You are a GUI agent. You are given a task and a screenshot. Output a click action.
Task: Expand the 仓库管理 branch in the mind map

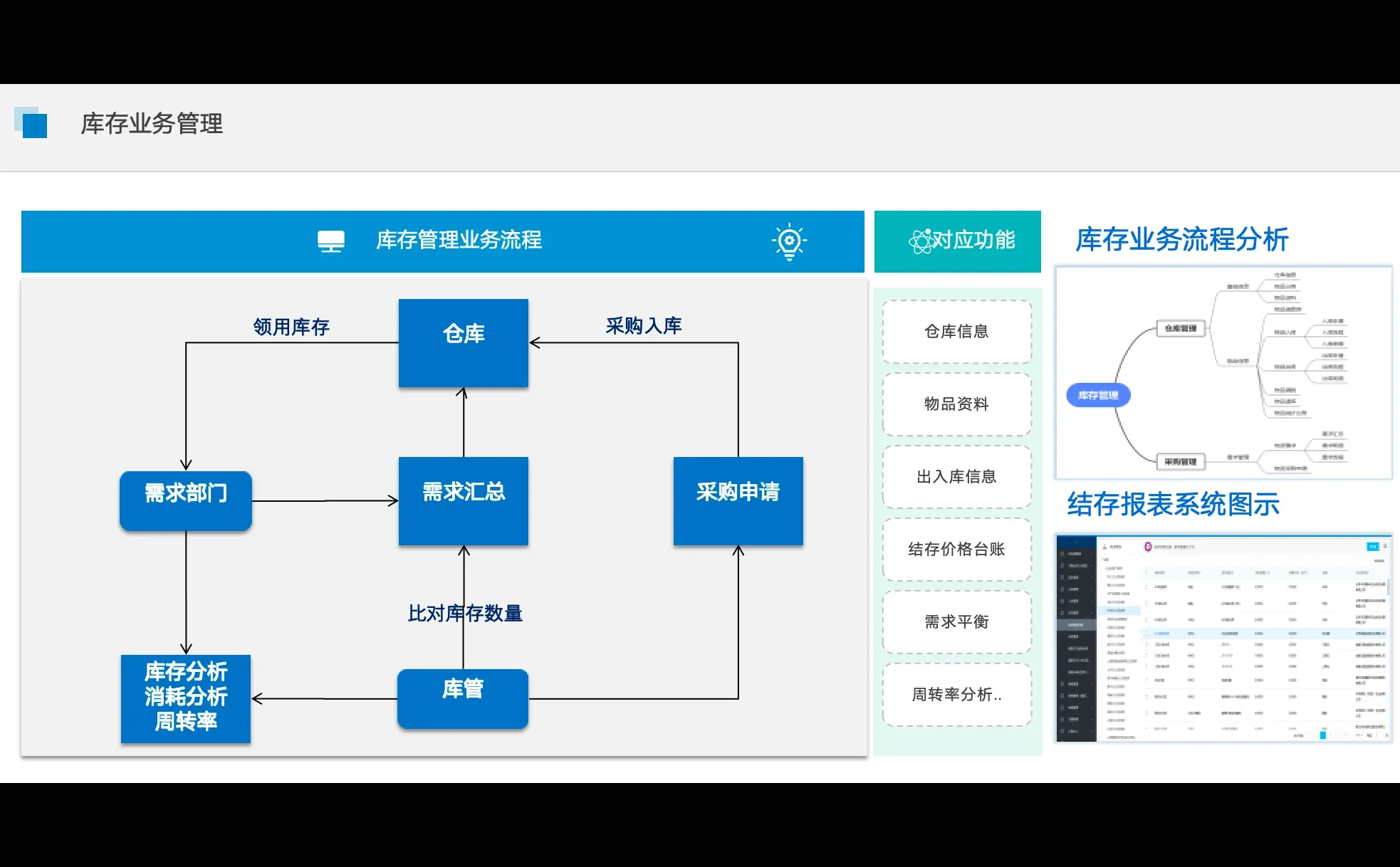point(1181,328)
